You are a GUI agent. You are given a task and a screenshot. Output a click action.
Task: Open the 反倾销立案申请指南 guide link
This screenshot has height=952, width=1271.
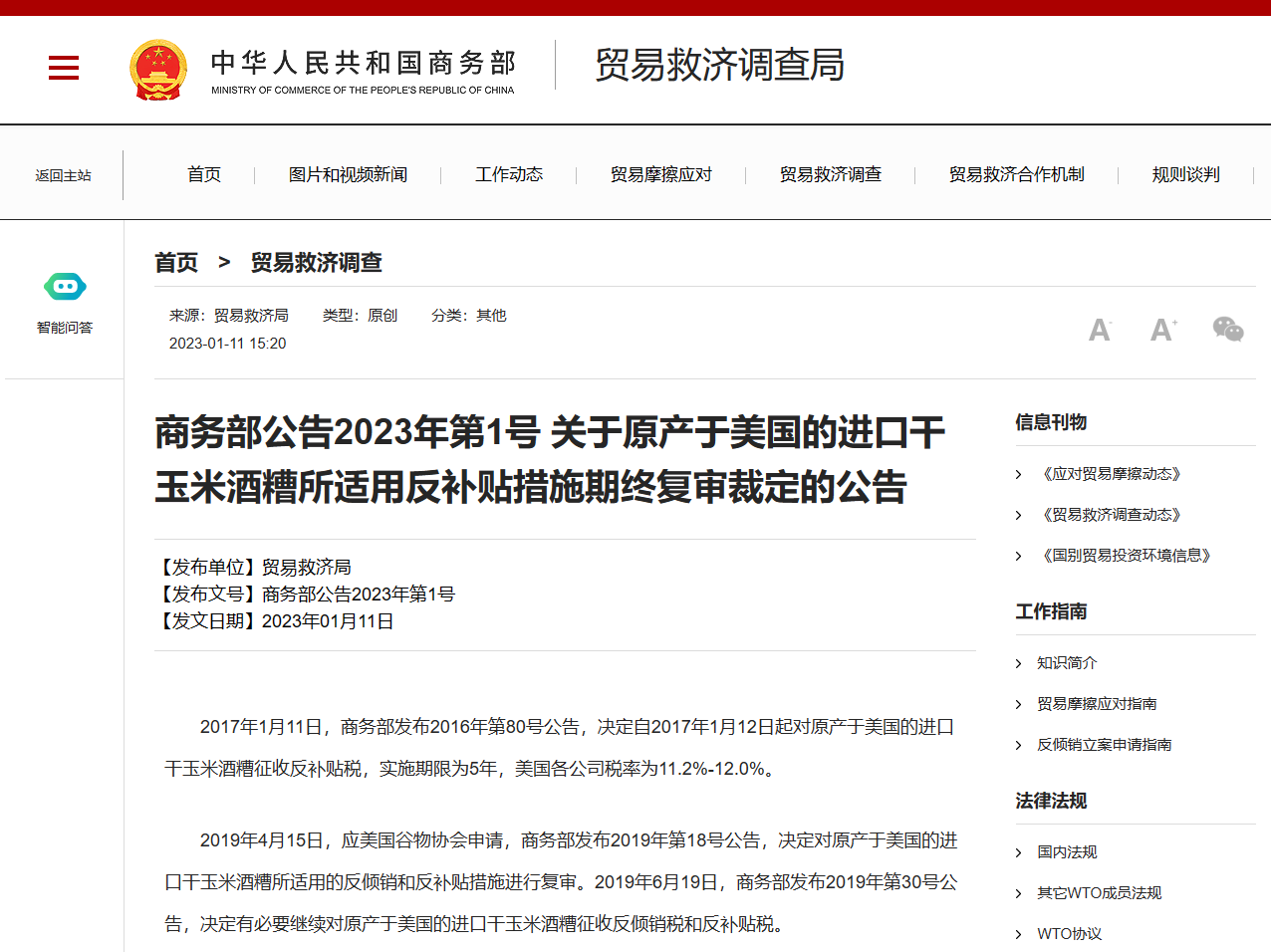tap(1104, 745)
